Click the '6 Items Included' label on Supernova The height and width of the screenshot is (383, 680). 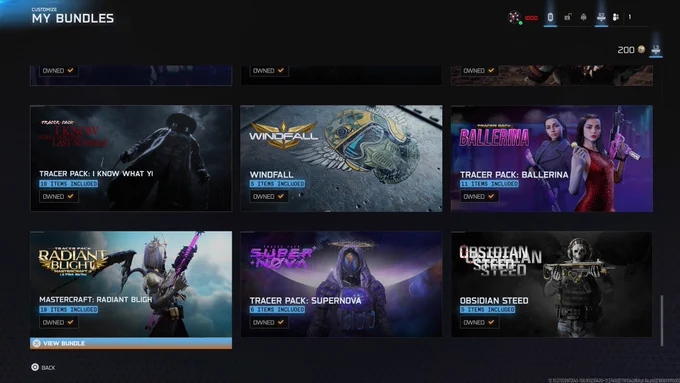coord(277,310)
